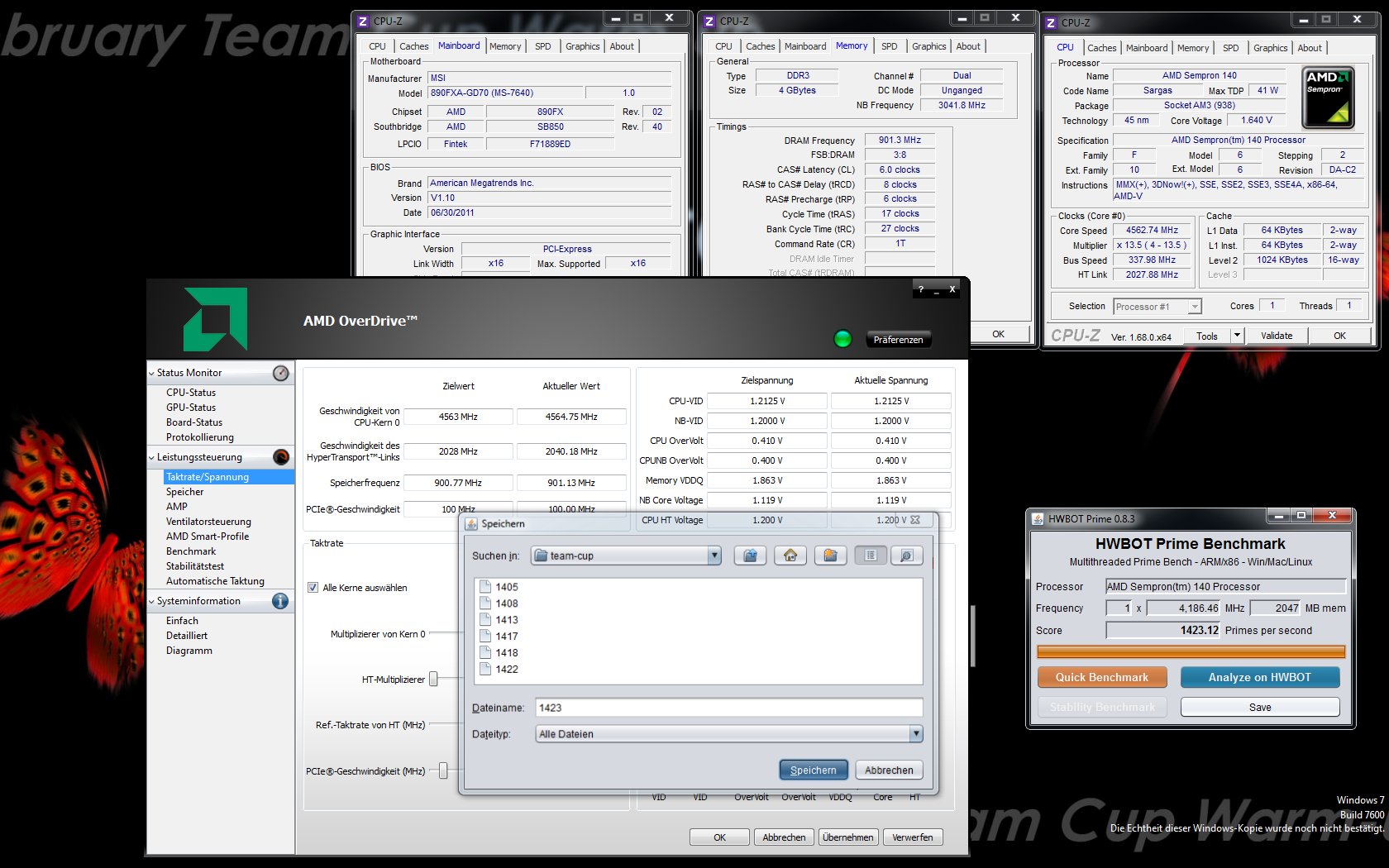
Task: Click Z icon of CPU-Z CPU window
Action: point(1052,23)
